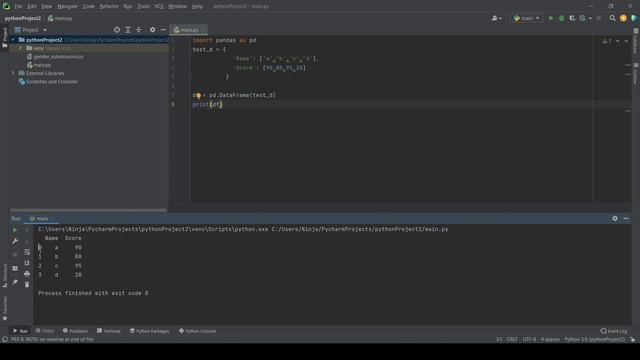Open the Help menu
Viewport: 640px width, 360px height.
[x=197, y=7]
